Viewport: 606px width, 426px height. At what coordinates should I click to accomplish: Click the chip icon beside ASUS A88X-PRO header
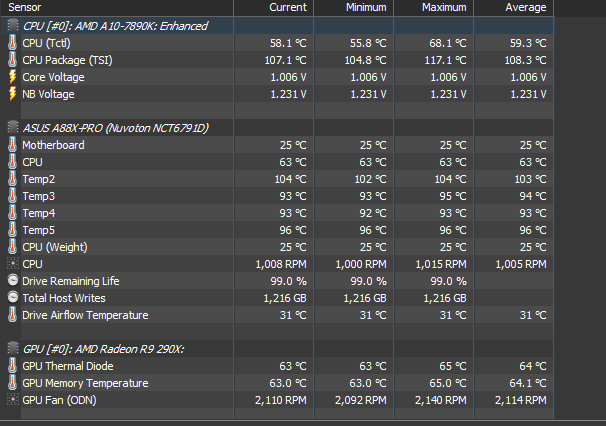13,128
